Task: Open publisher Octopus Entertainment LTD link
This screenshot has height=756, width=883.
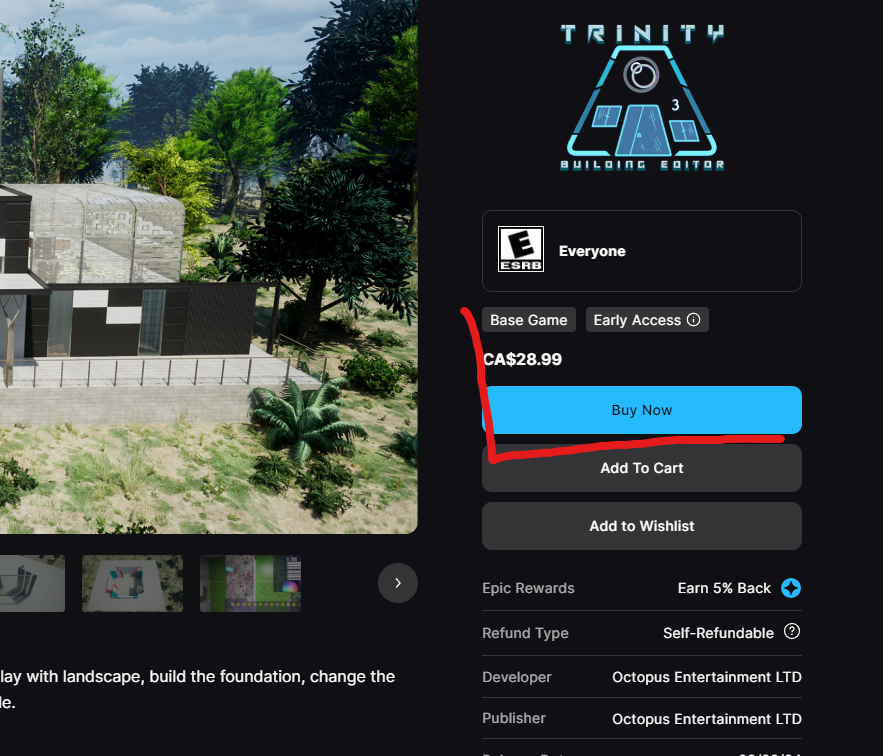Action: [707, 719]
